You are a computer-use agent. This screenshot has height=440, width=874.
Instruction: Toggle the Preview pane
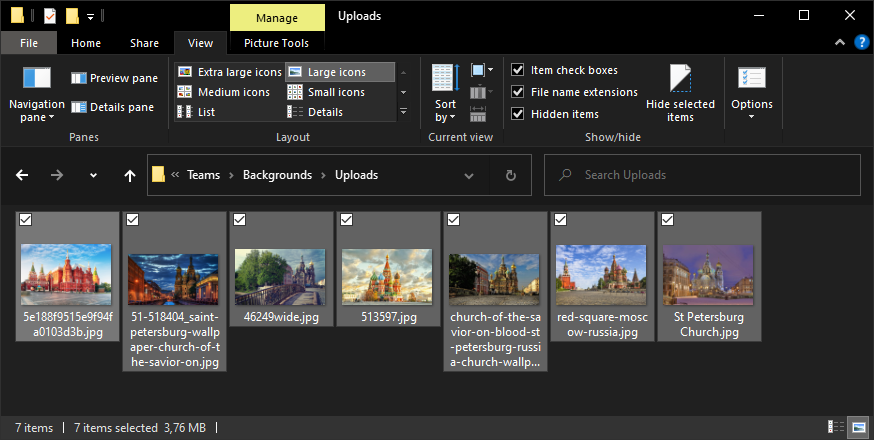pos(114,78)
